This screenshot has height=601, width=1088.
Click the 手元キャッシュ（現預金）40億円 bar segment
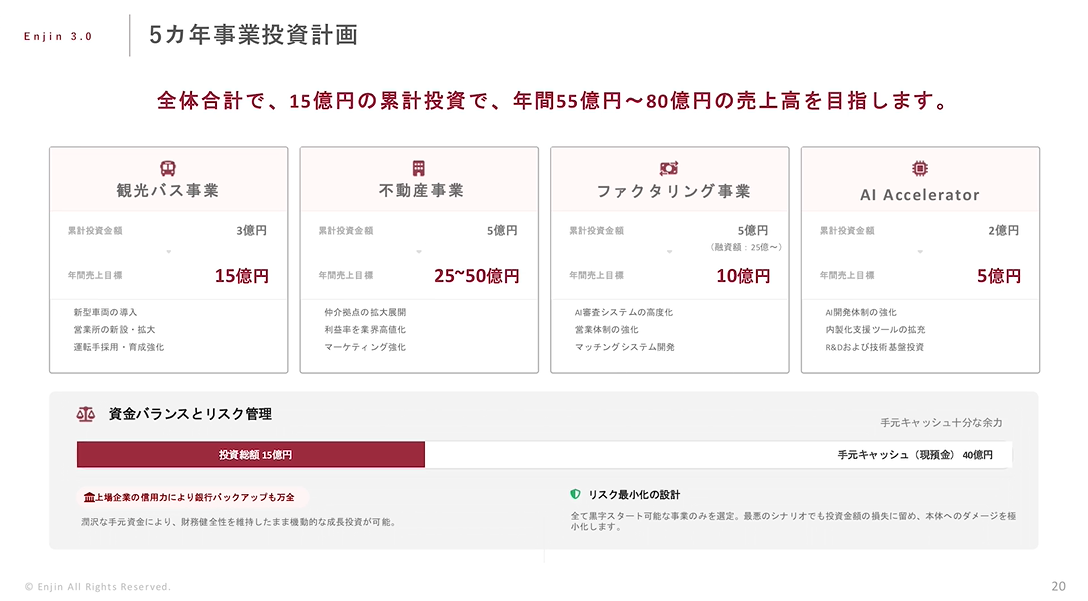(x=718, y=455)
